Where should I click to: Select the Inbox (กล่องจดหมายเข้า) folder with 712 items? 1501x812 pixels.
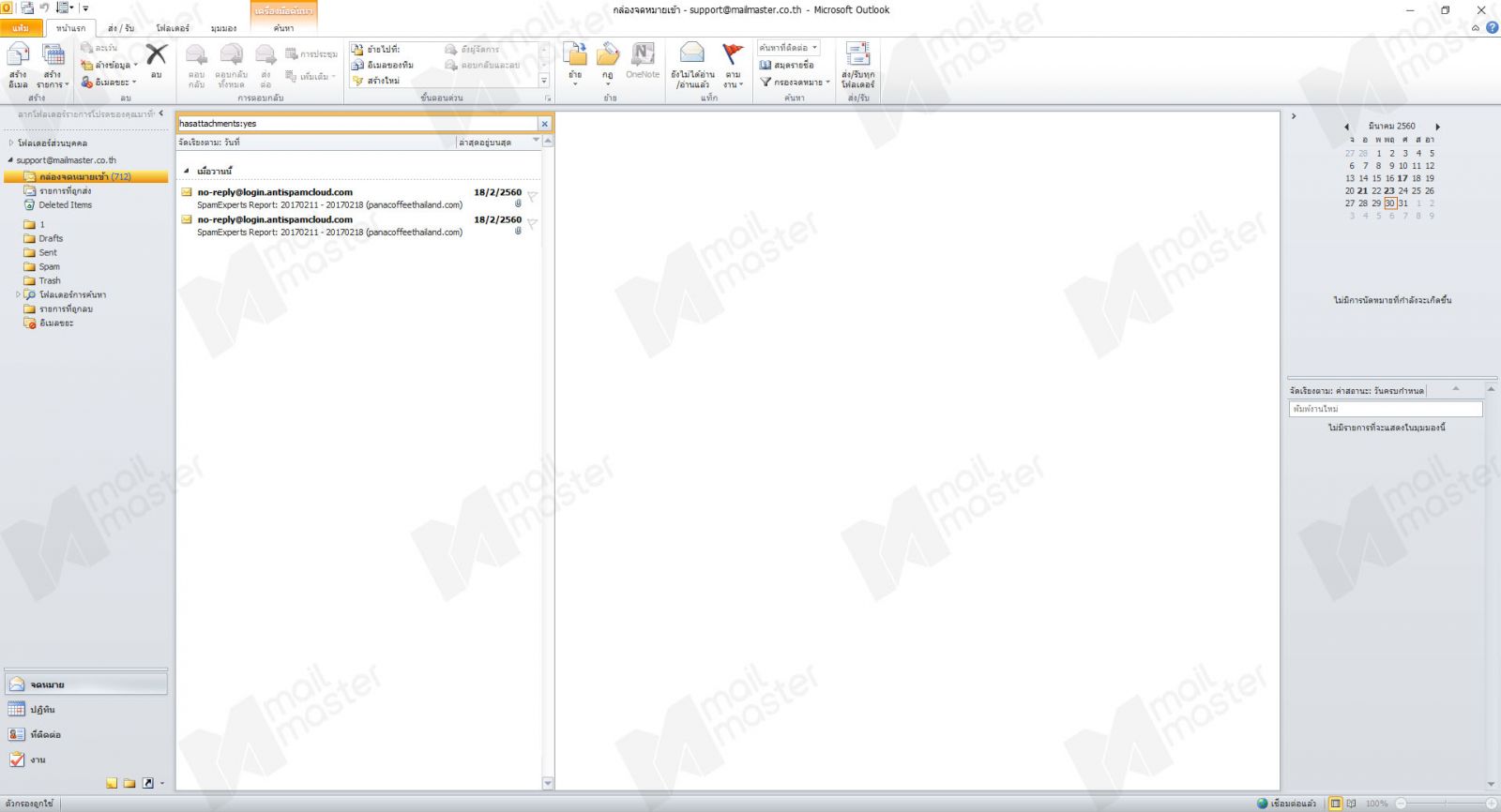85,176
